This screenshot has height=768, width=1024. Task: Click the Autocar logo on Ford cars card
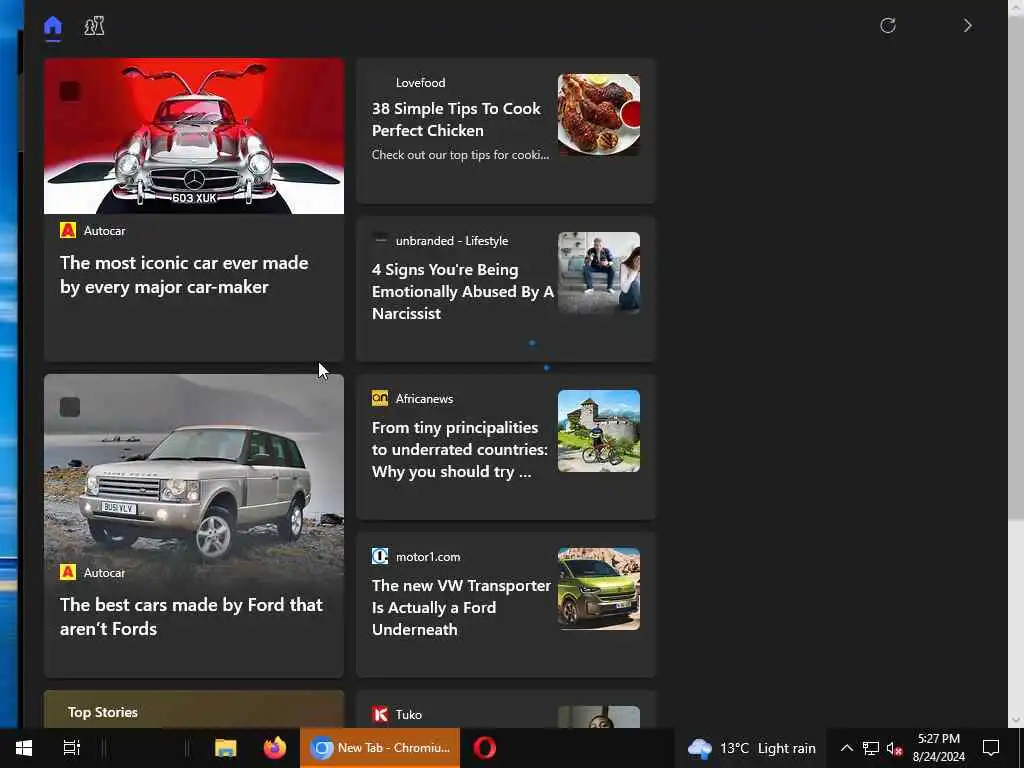(68, 573)
